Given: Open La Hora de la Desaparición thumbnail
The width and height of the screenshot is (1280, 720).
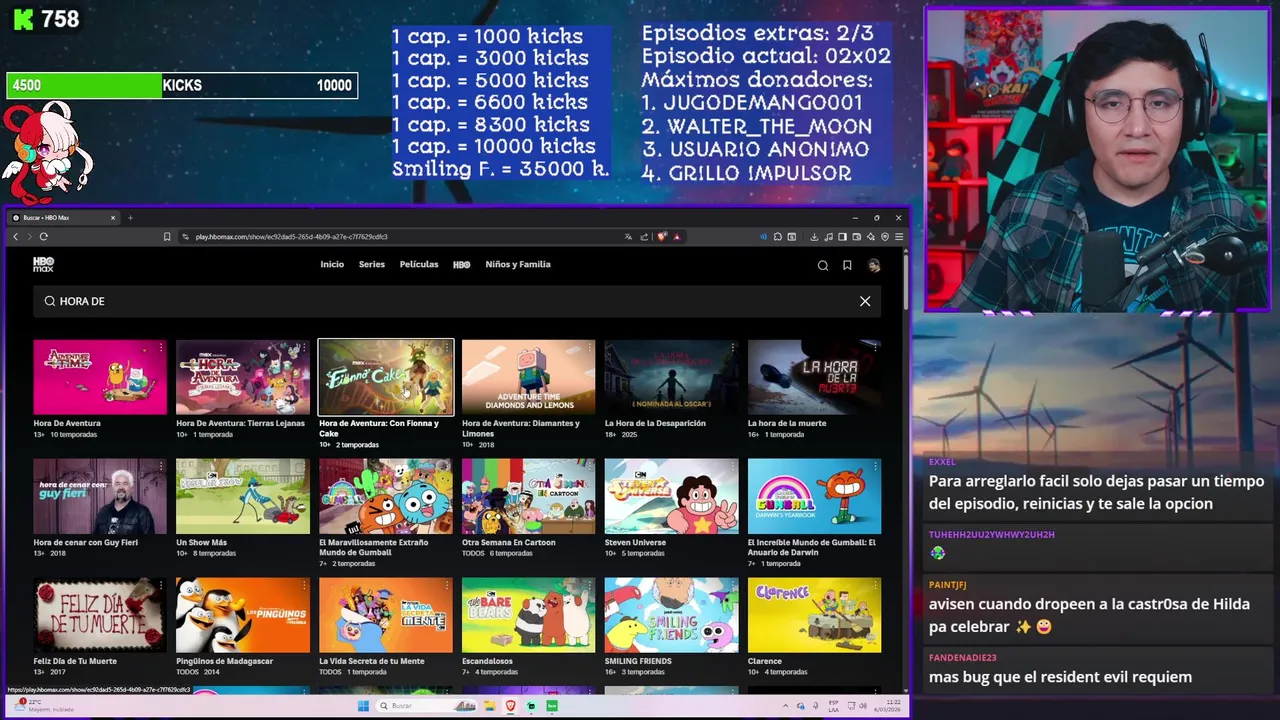Looking at the screenshot, I should click(x=672, y=377).
